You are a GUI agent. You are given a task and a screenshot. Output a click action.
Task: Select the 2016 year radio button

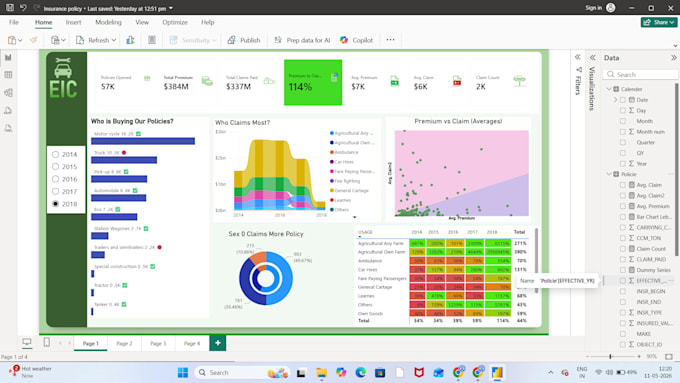pyautogui.click(x=56, y=179)
